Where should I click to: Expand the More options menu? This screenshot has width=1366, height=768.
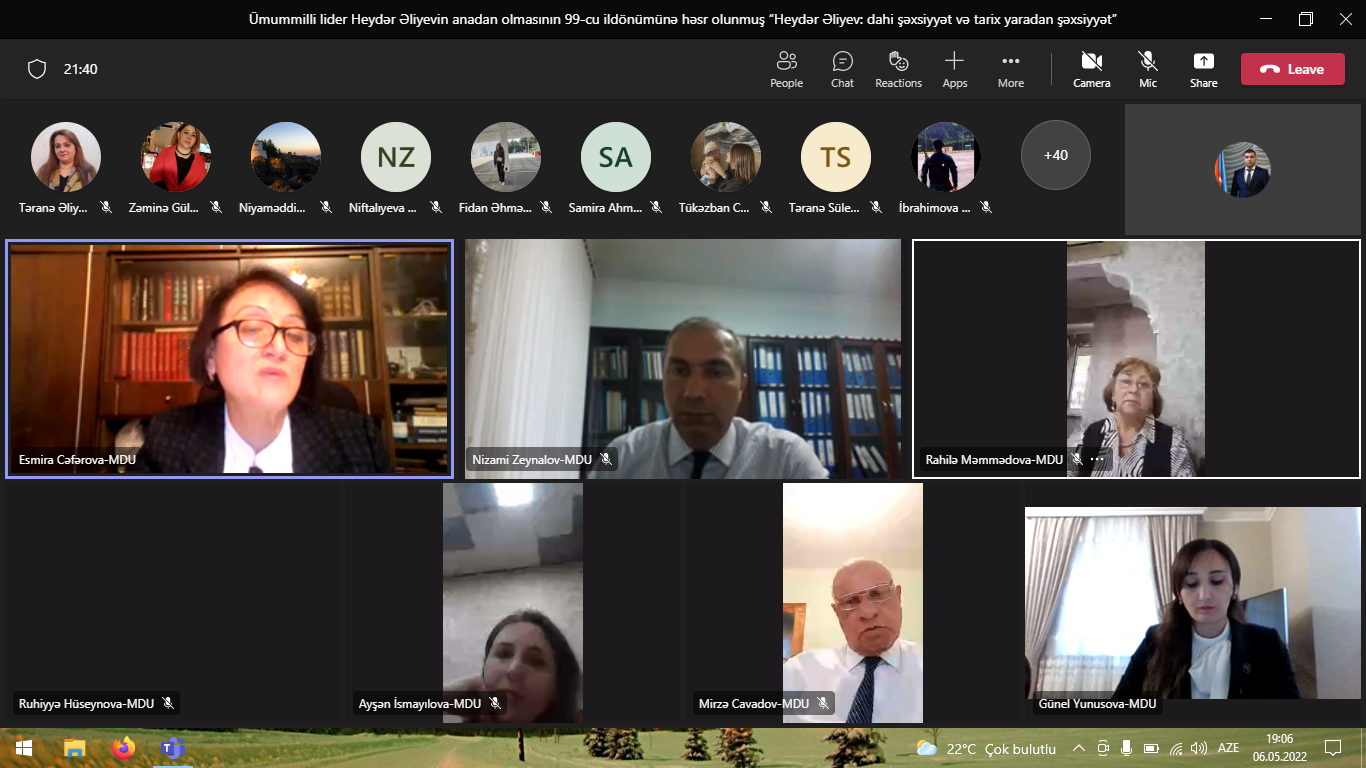(1010, 69)
